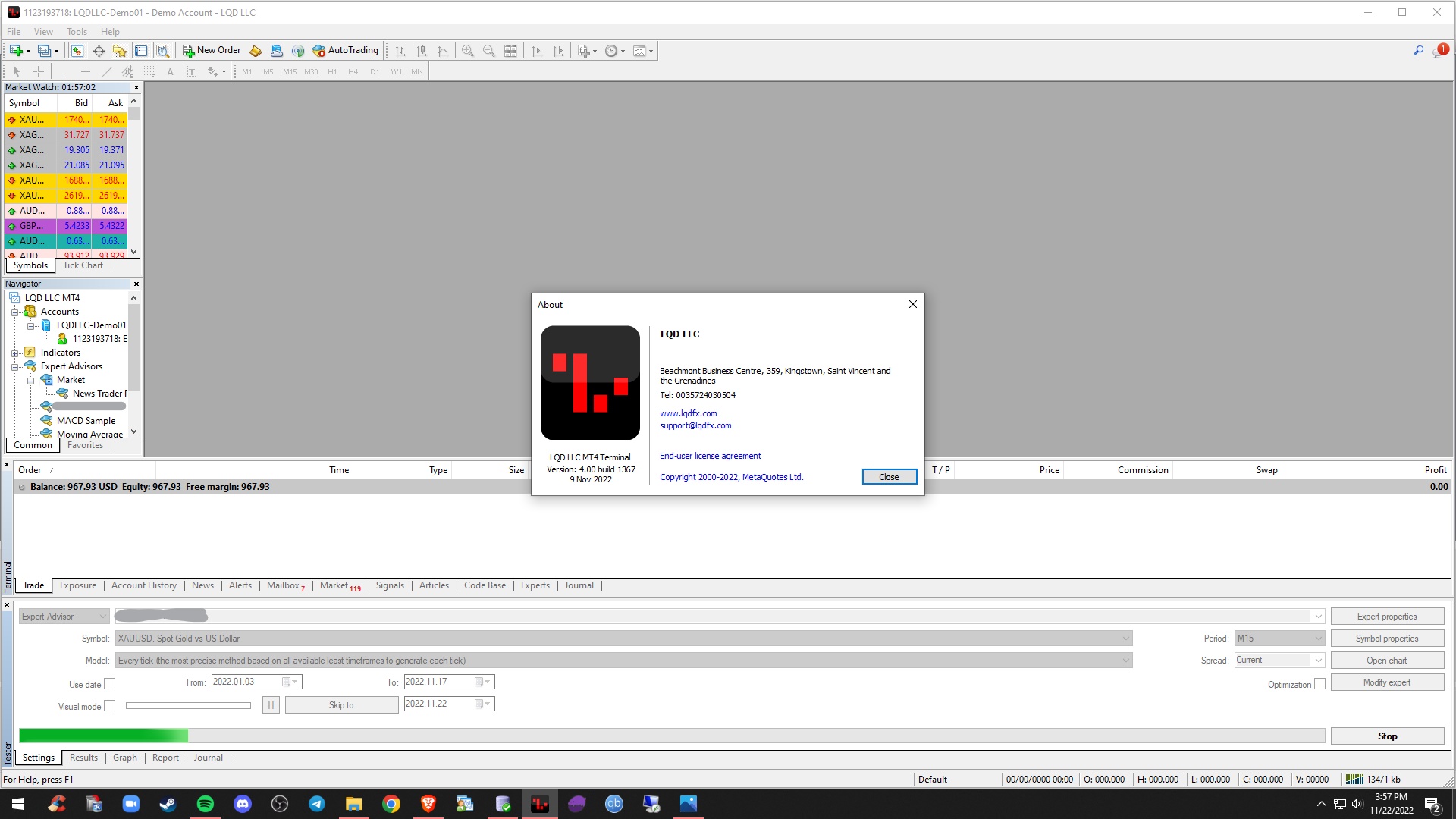Toggle the chart auto scroll icon
This screenshot has width=1456, height=819.
point(537,51)
